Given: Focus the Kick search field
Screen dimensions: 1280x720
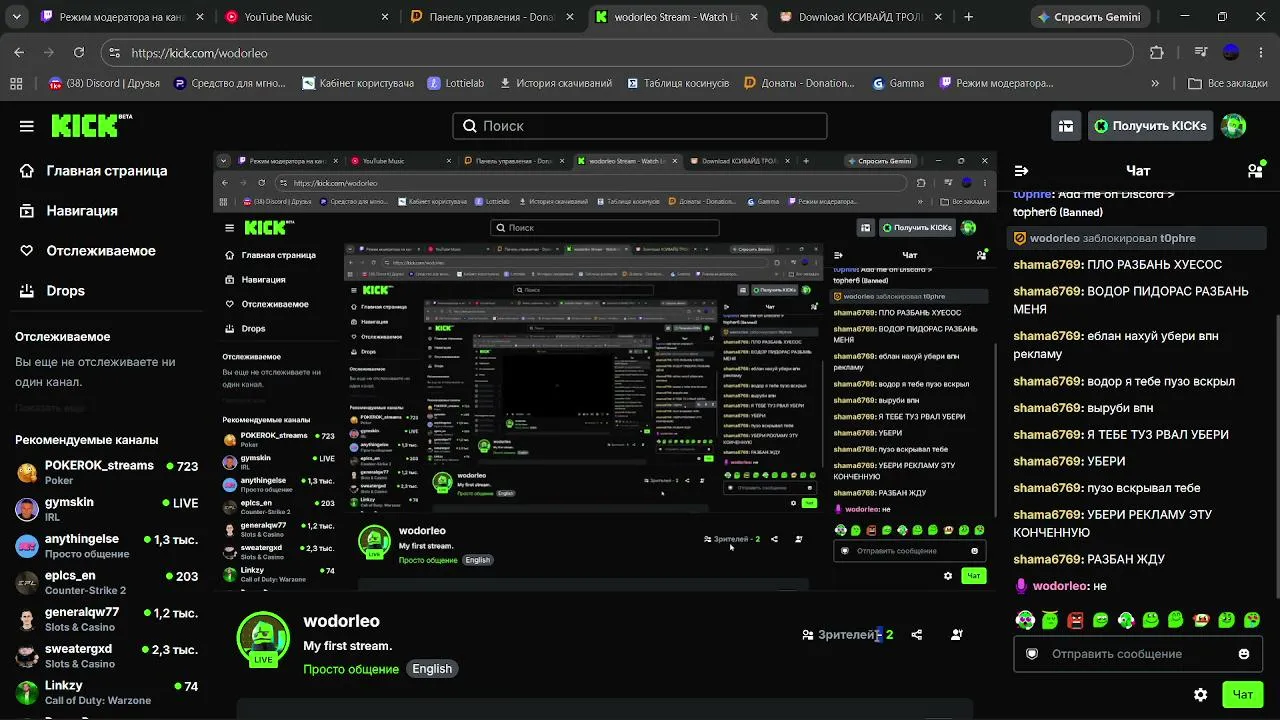Looking at the screenshot, I should point(640,126).
